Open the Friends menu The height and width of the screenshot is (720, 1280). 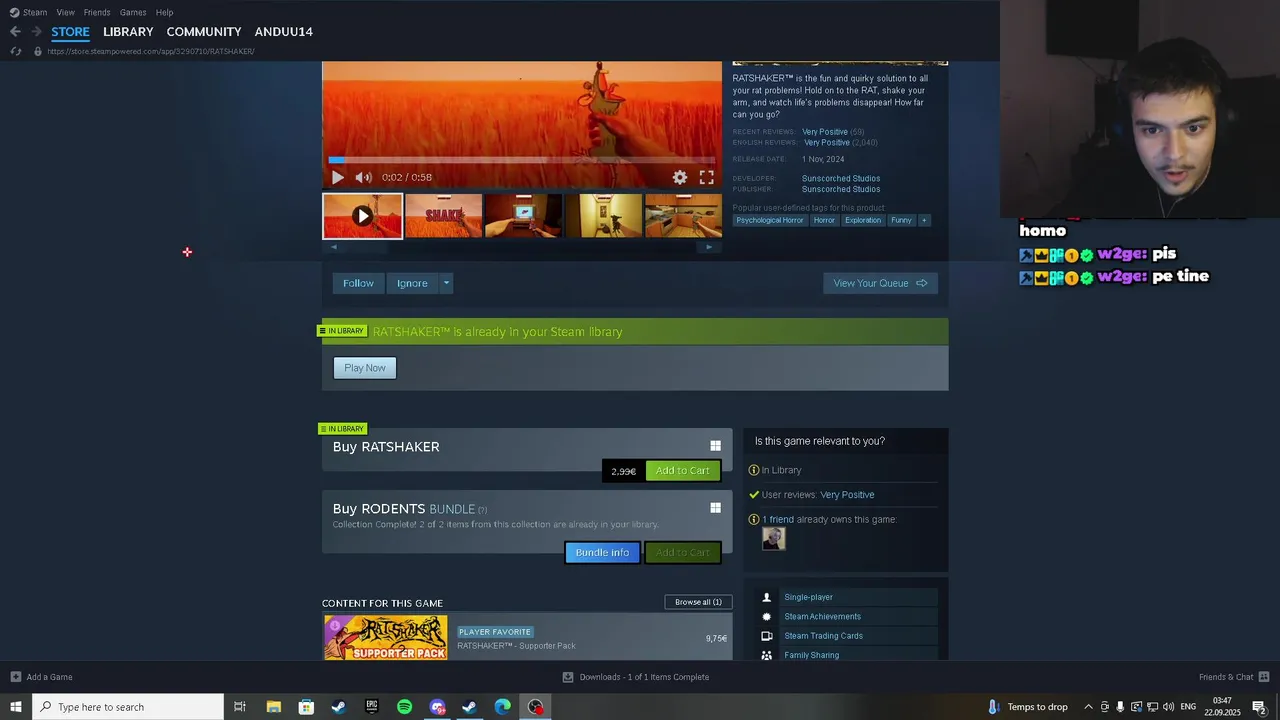tap(97, 12)
